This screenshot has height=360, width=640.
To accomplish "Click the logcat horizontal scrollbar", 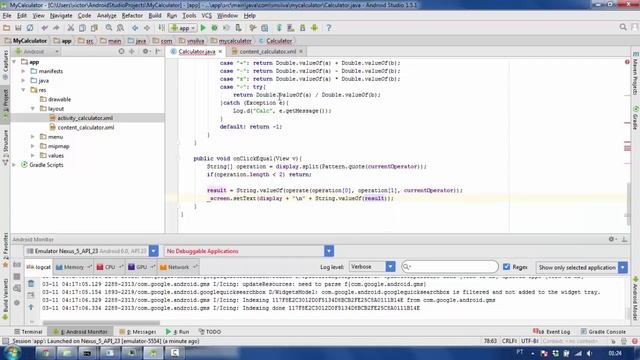I will click(x=101, y=323).
